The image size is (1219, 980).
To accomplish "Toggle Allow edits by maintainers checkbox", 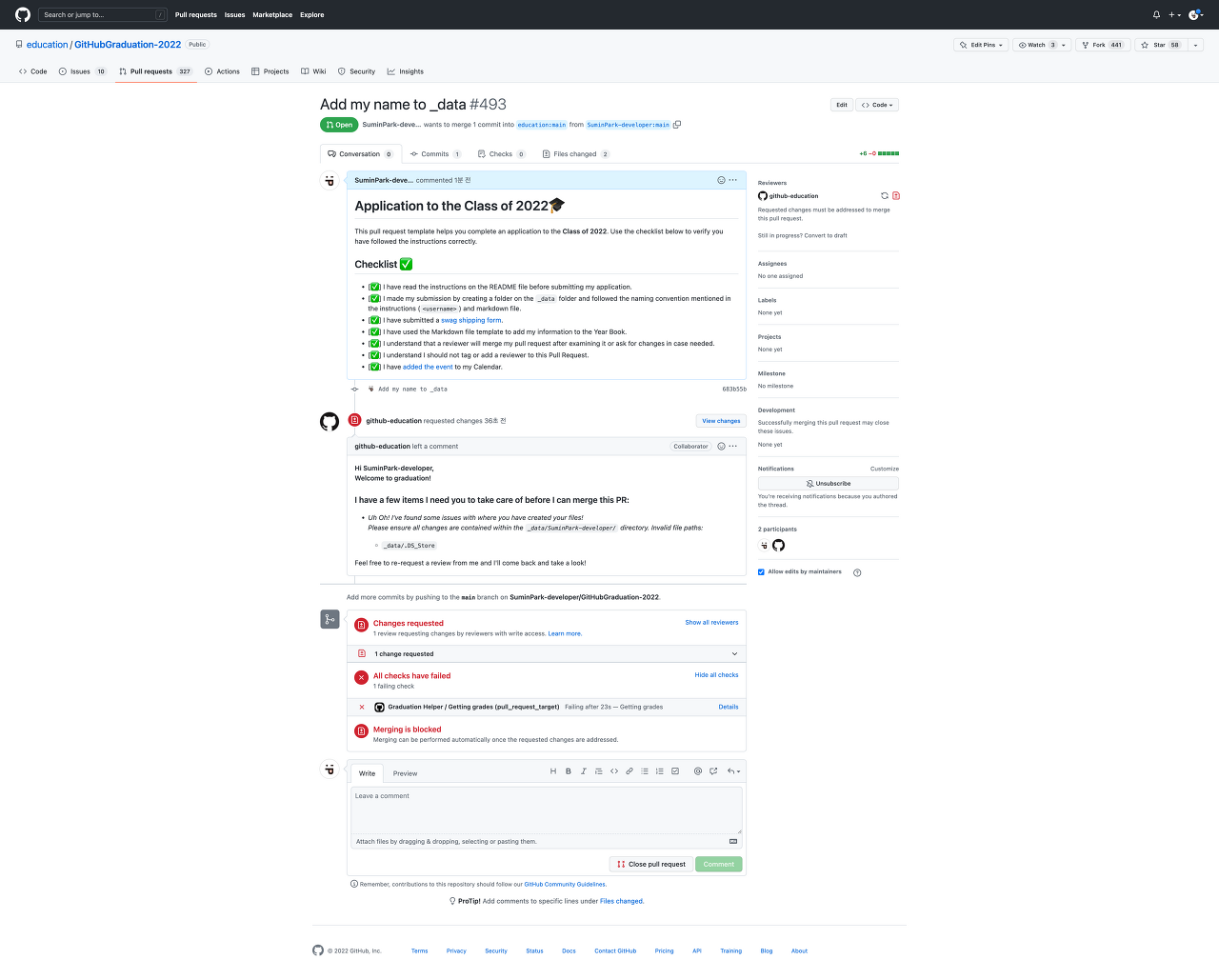I will coord(761,571).
